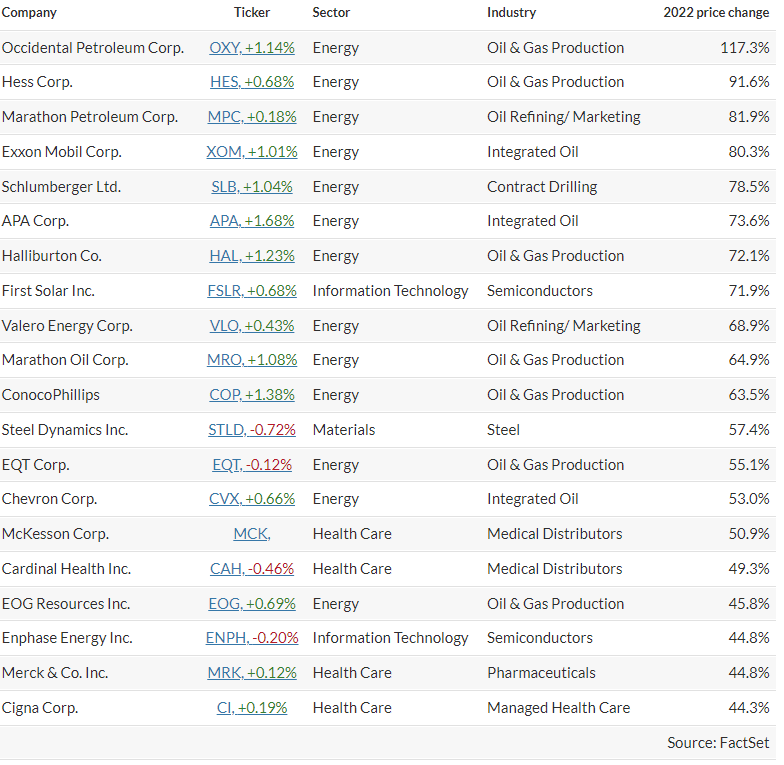
Task: Select Cardinal Health Inc. company name
Action: 66,569
